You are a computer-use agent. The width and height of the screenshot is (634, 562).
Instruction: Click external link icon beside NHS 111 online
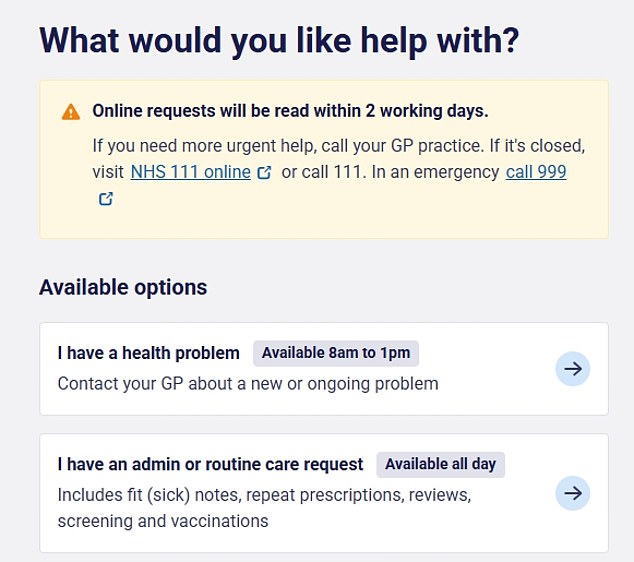[264, 172]
